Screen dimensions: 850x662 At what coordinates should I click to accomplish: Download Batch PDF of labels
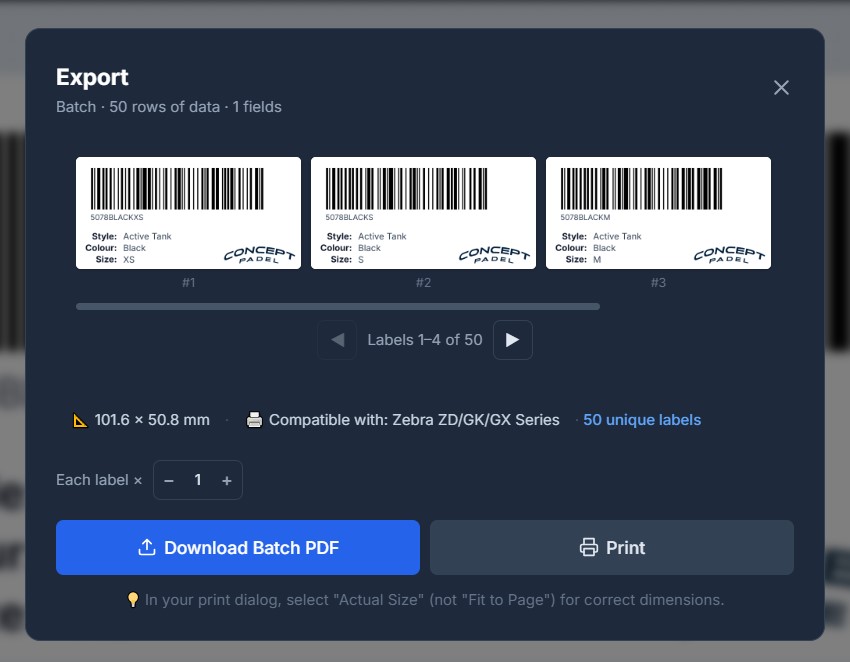[238, 548]
